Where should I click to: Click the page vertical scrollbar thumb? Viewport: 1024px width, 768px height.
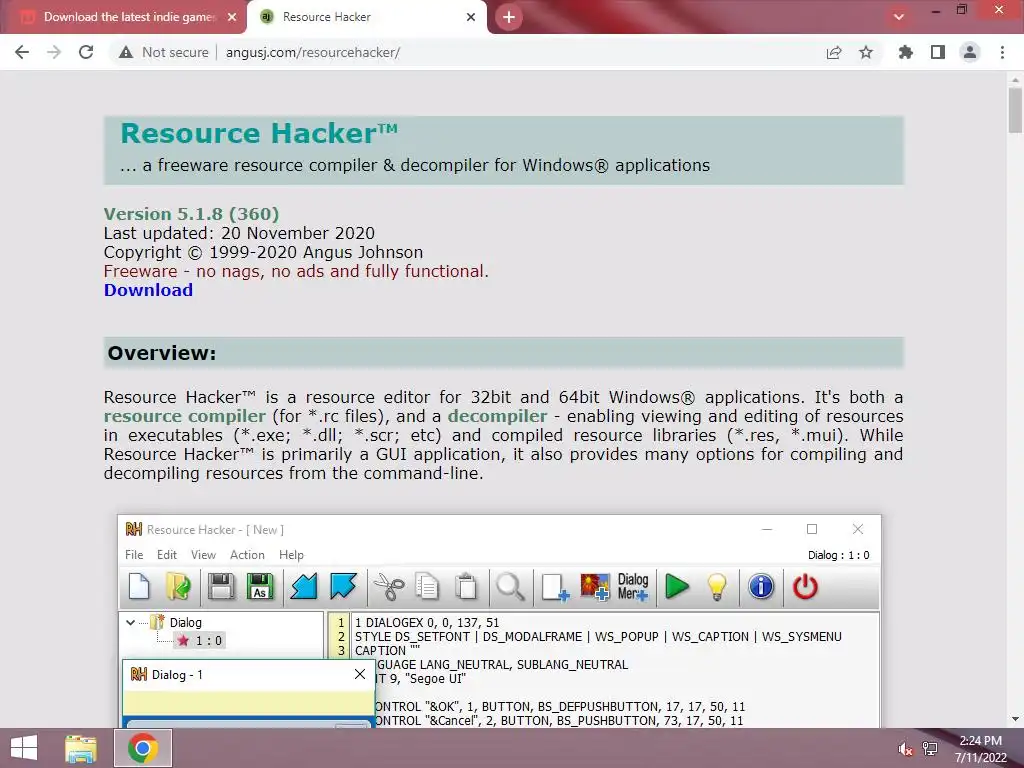[1015, 110]
